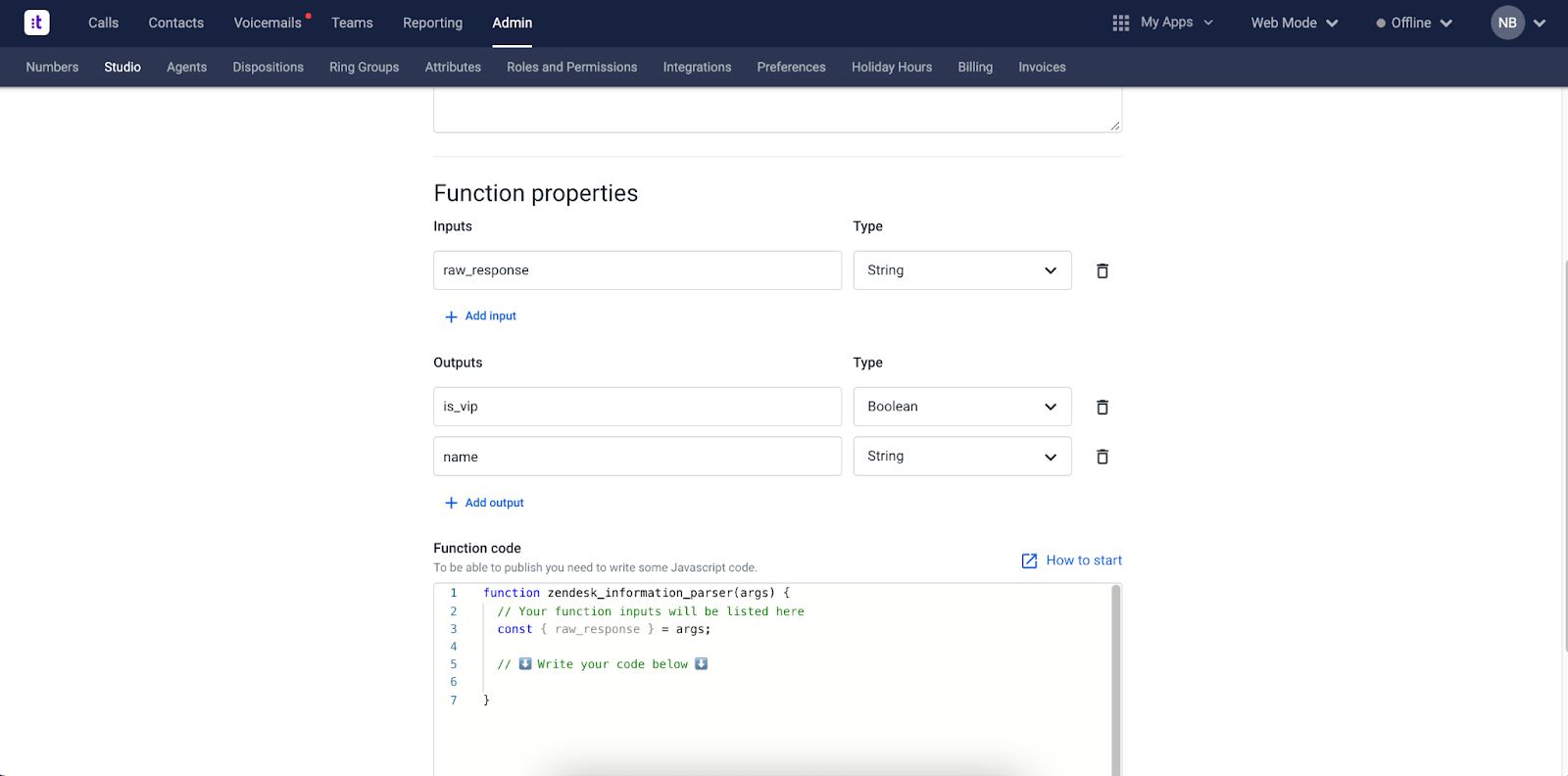Screen dimensions: 1568x776
Task: Open the Billing section
Action: point(975,67)
